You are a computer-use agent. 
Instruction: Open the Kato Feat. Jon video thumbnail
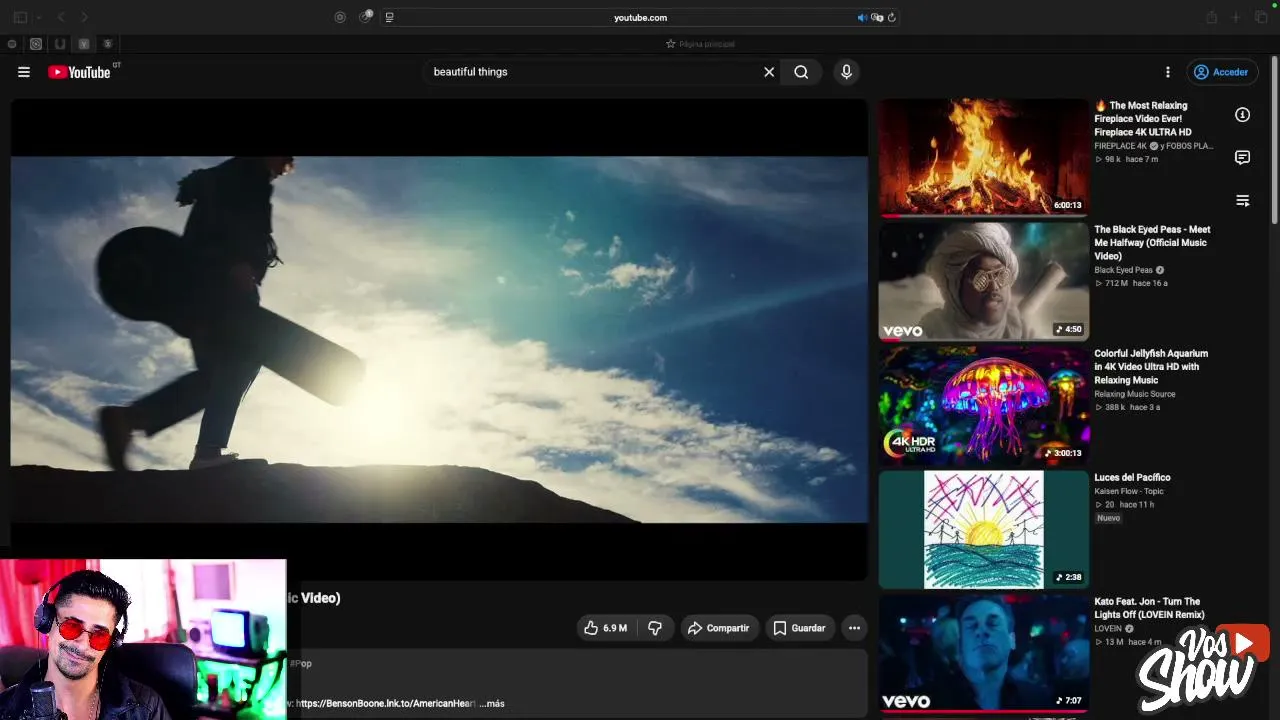pos(983,653)
